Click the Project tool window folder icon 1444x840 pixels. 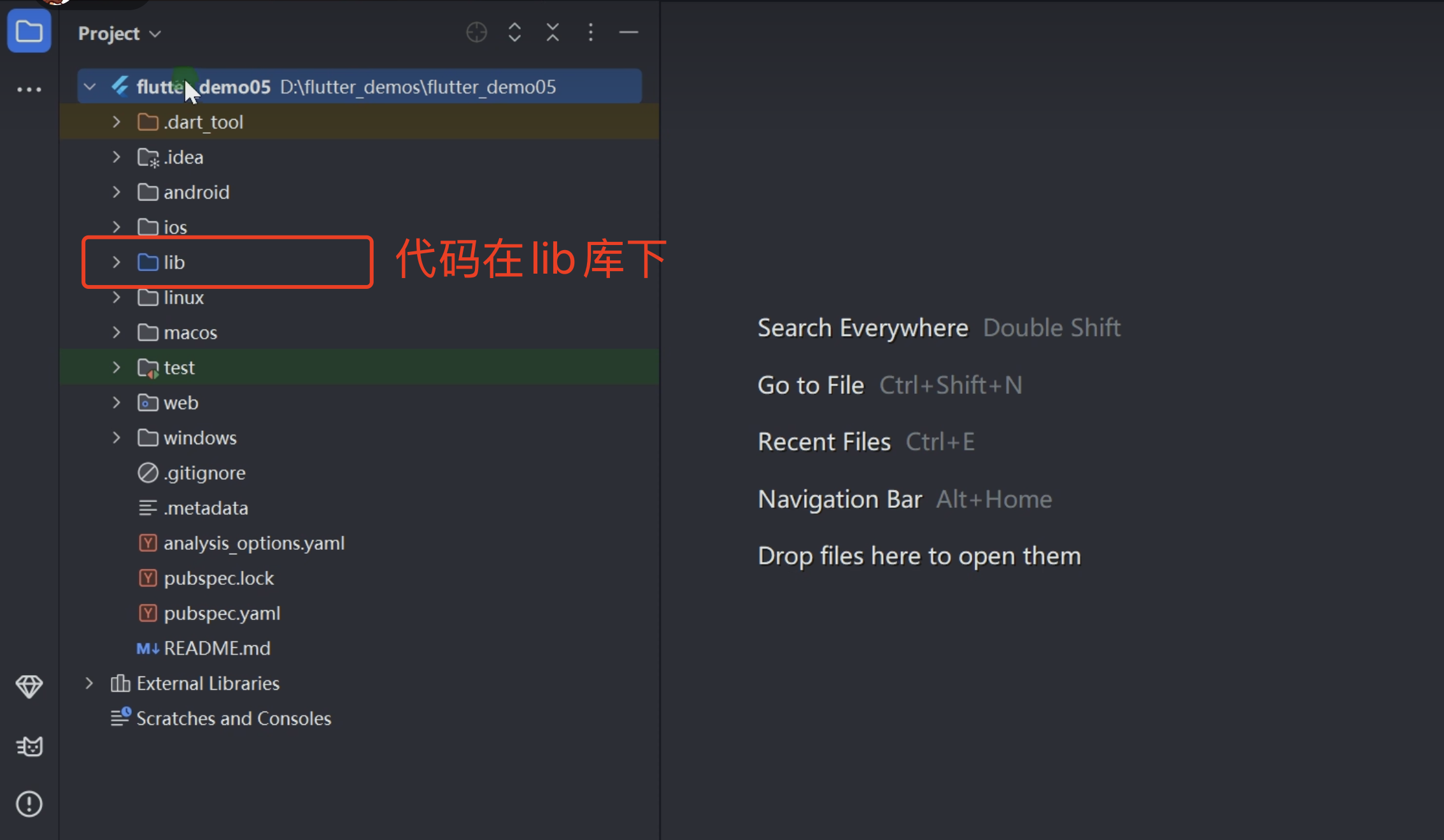pos(29,31)
